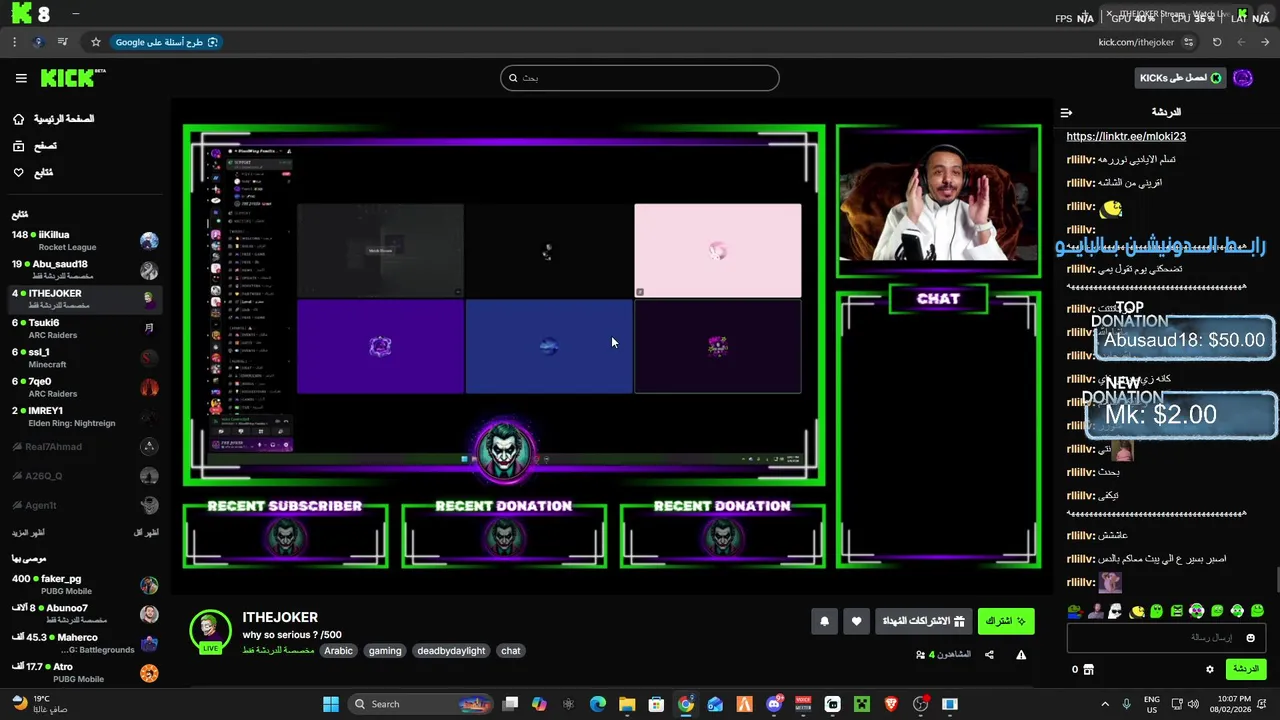Select the iiKillua channel in sidebar
1280x720 pixels.
(x=85, y=241)
